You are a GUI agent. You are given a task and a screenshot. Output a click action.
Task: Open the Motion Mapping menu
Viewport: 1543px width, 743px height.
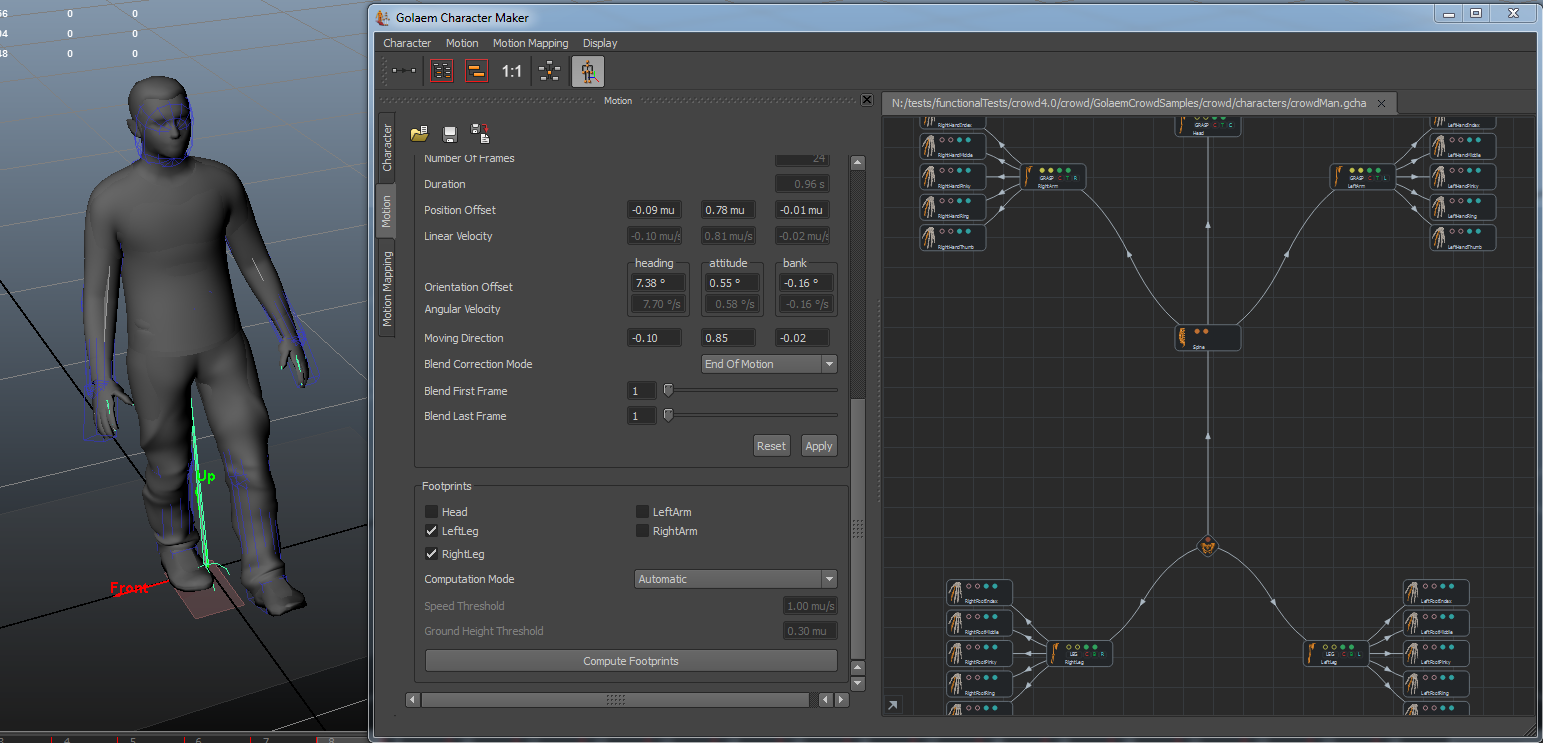(530, 43)
